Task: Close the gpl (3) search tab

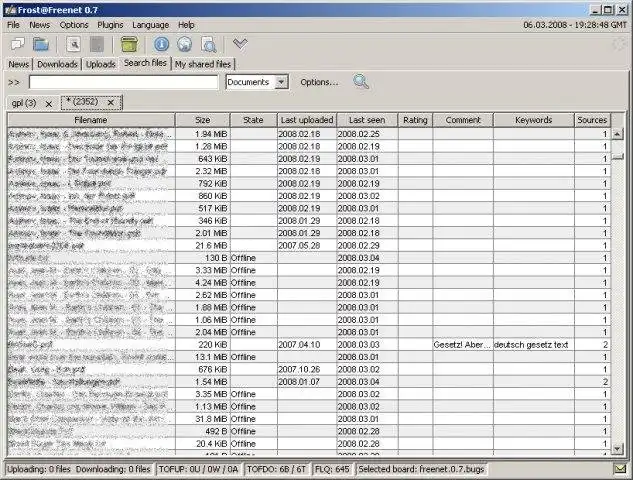Action: [49, 104]
